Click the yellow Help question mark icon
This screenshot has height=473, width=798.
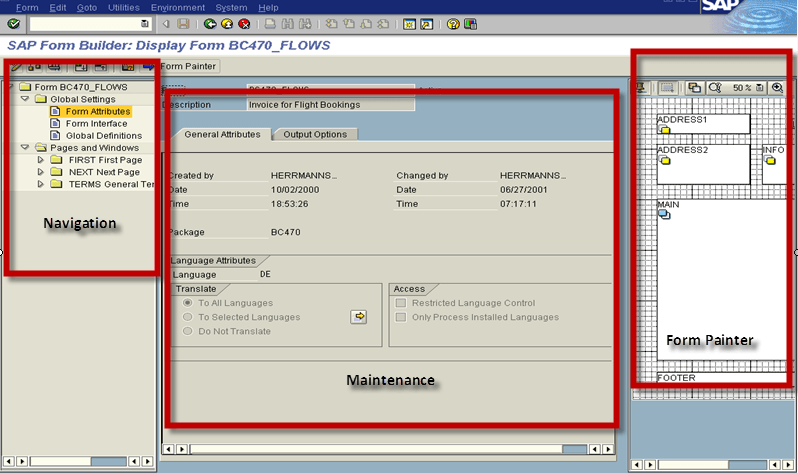(x=453, y=24)
